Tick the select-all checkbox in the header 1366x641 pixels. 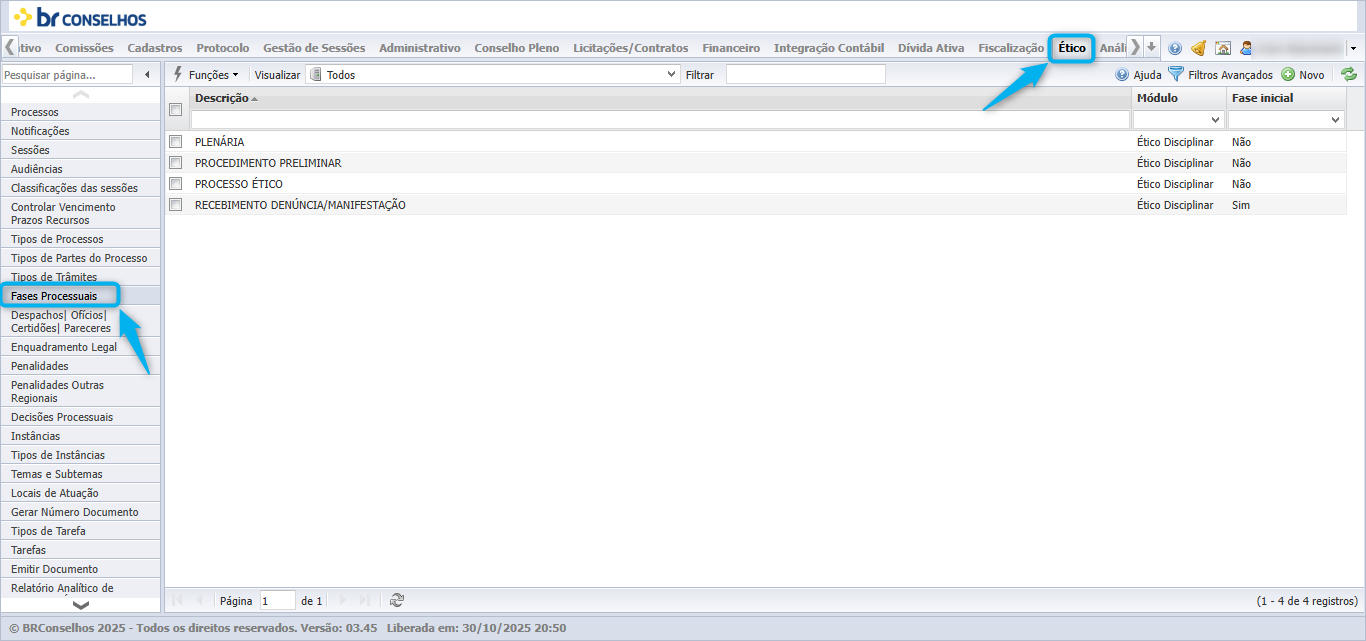[x=176, y=109]
